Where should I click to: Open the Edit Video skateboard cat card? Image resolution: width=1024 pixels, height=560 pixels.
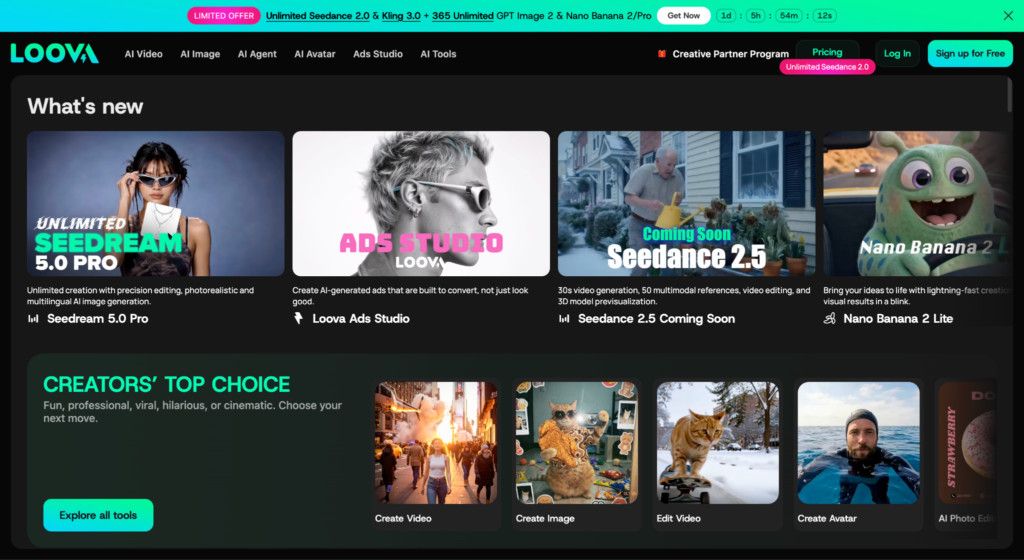pos(717,443)
